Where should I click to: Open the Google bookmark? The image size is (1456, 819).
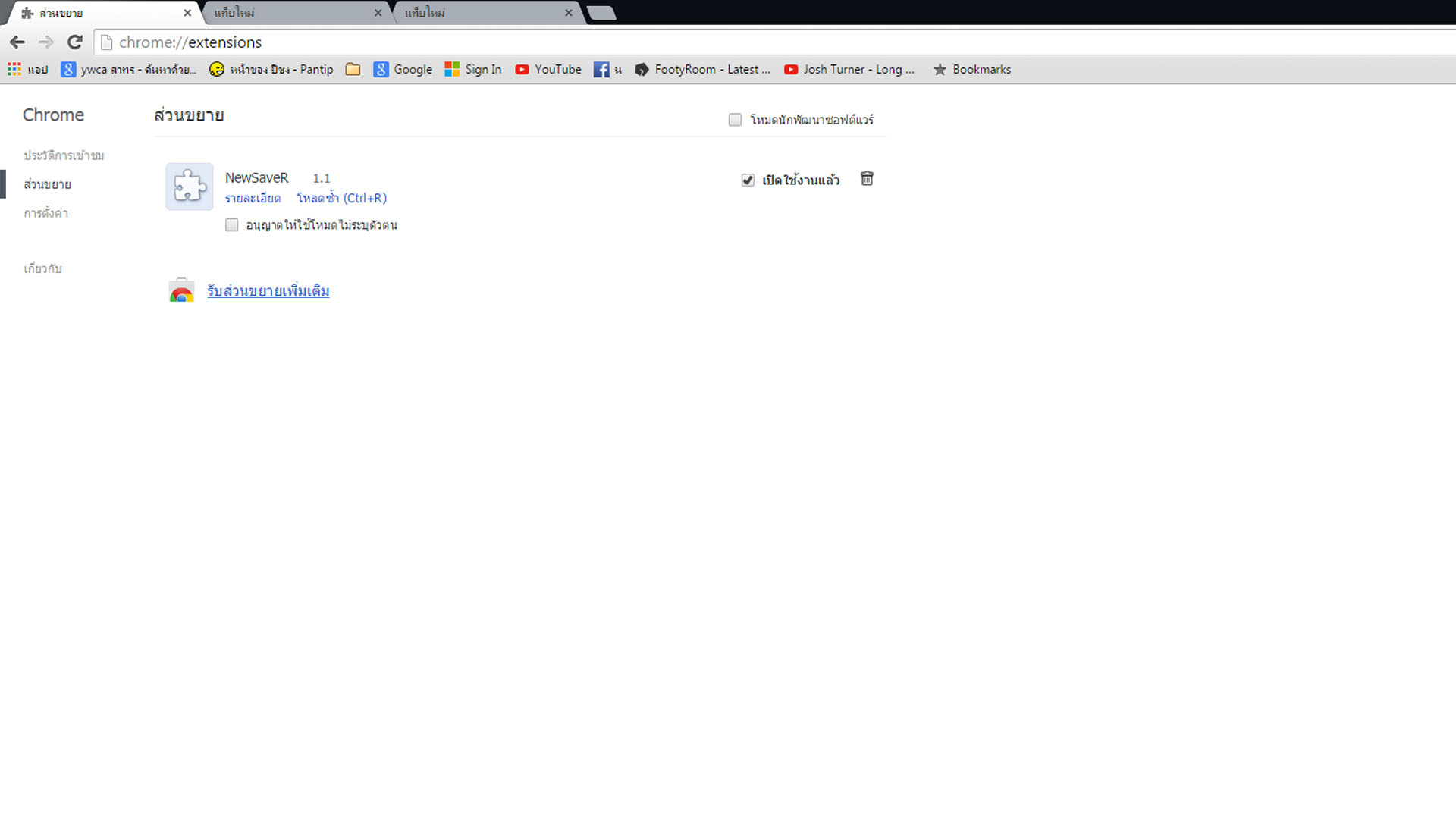click(x=403, y=69)
